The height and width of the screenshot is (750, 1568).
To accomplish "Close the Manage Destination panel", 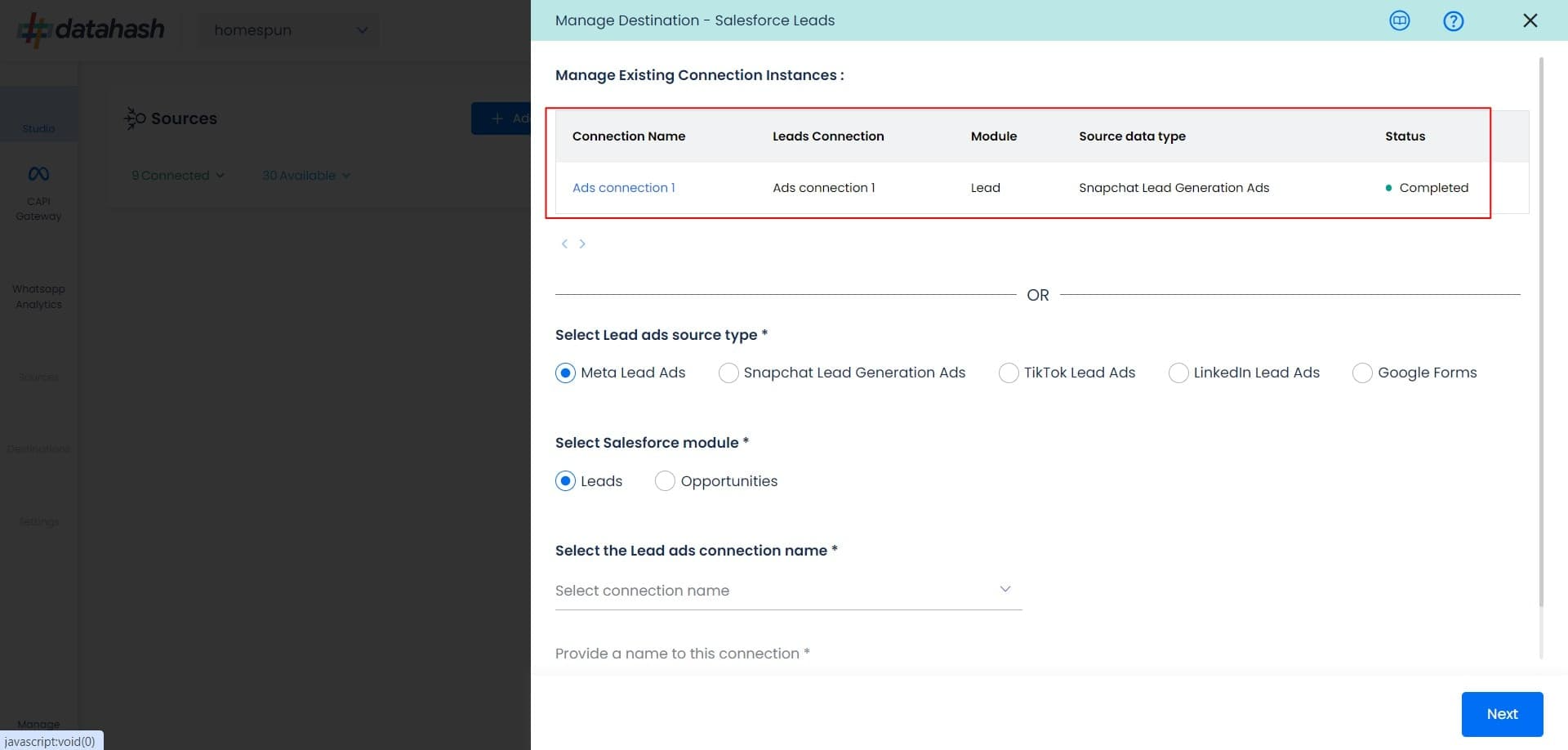I will 1530,20.
